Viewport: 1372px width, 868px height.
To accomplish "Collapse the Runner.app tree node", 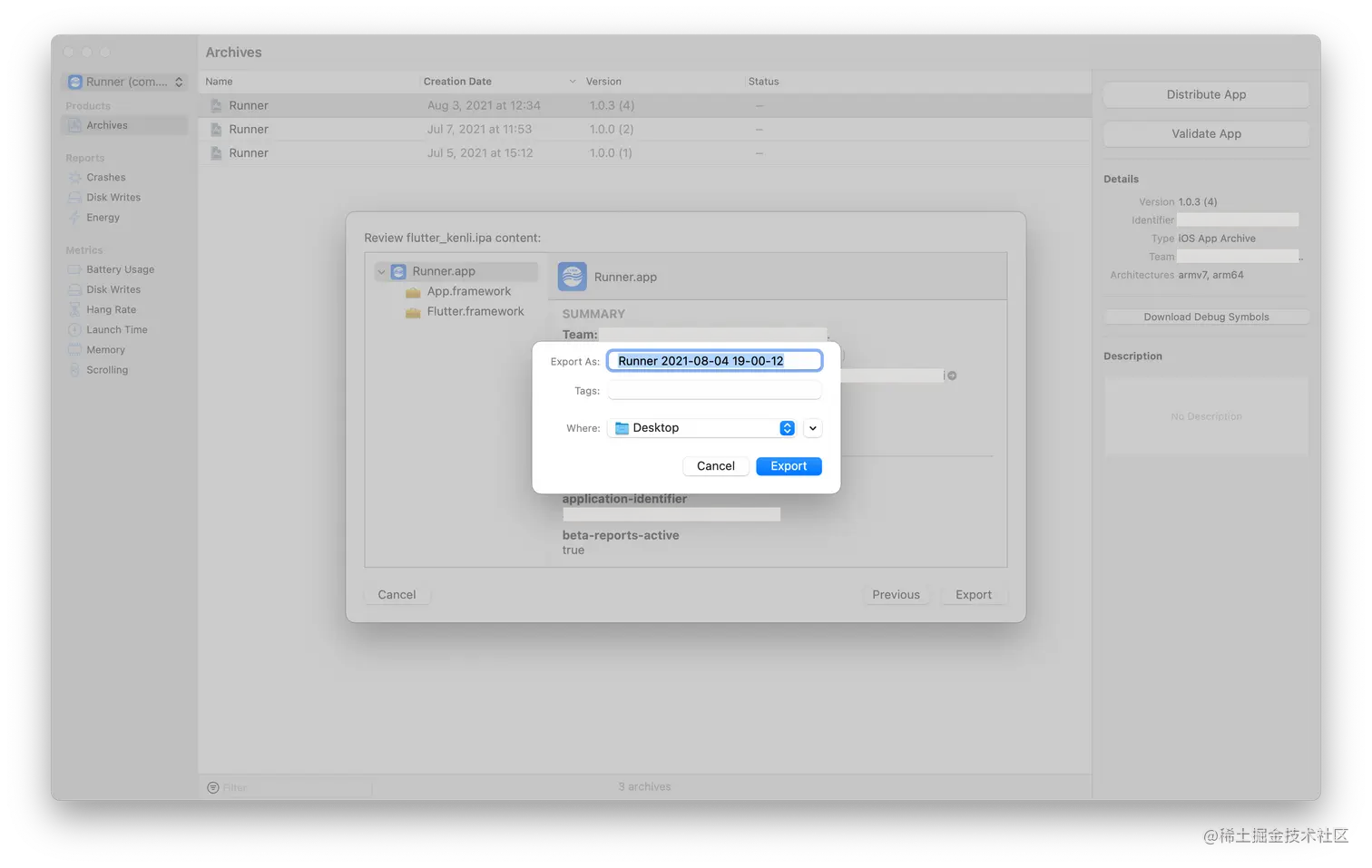I will [381, 271].
